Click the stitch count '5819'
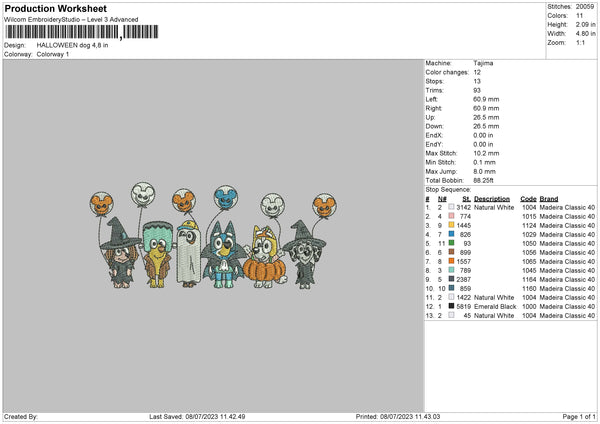Screen dimensions: 600x424 [464, 307]
